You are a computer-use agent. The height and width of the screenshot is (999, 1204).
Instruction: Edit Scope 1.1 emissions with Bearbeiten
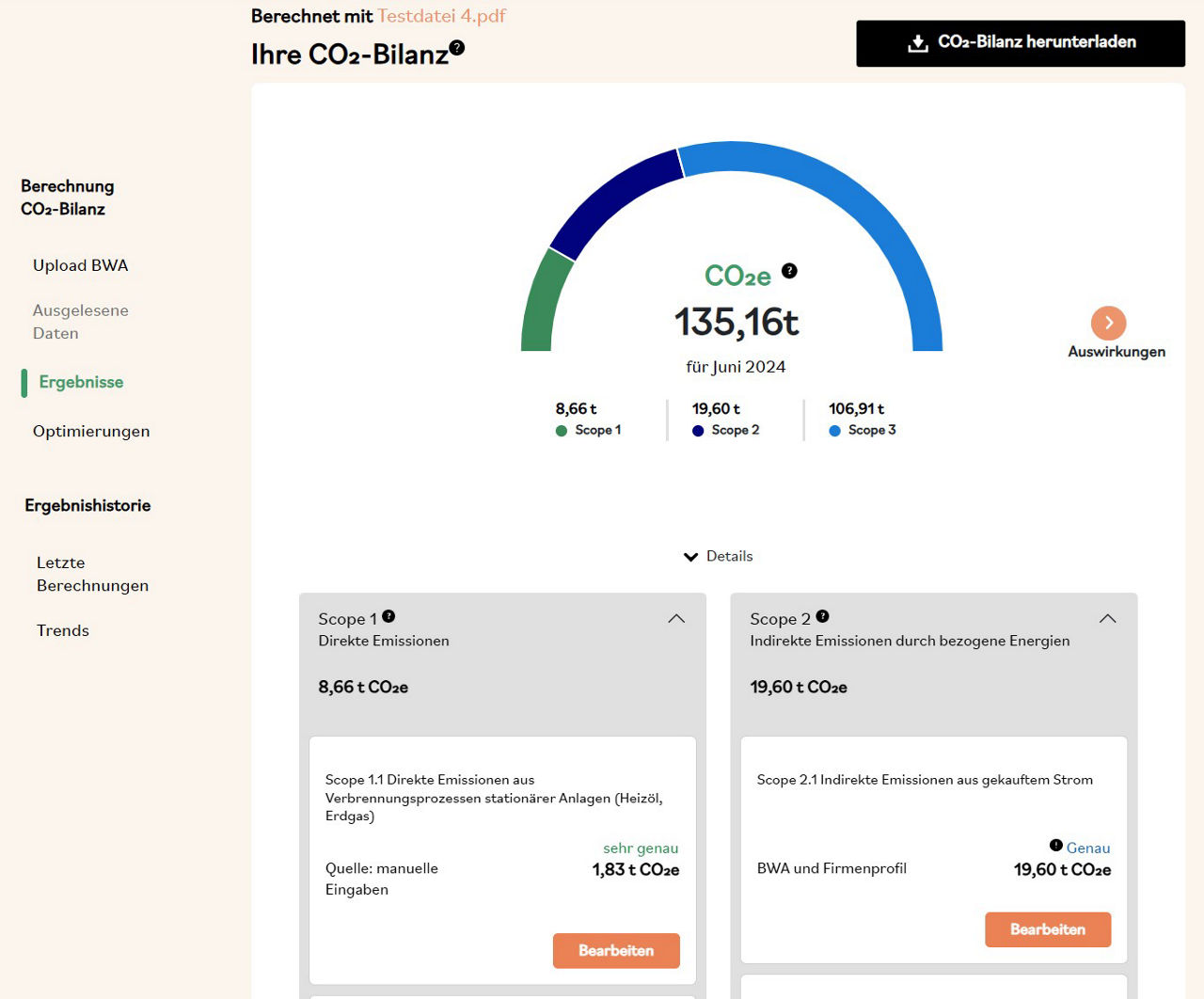[x=616, y=950]
